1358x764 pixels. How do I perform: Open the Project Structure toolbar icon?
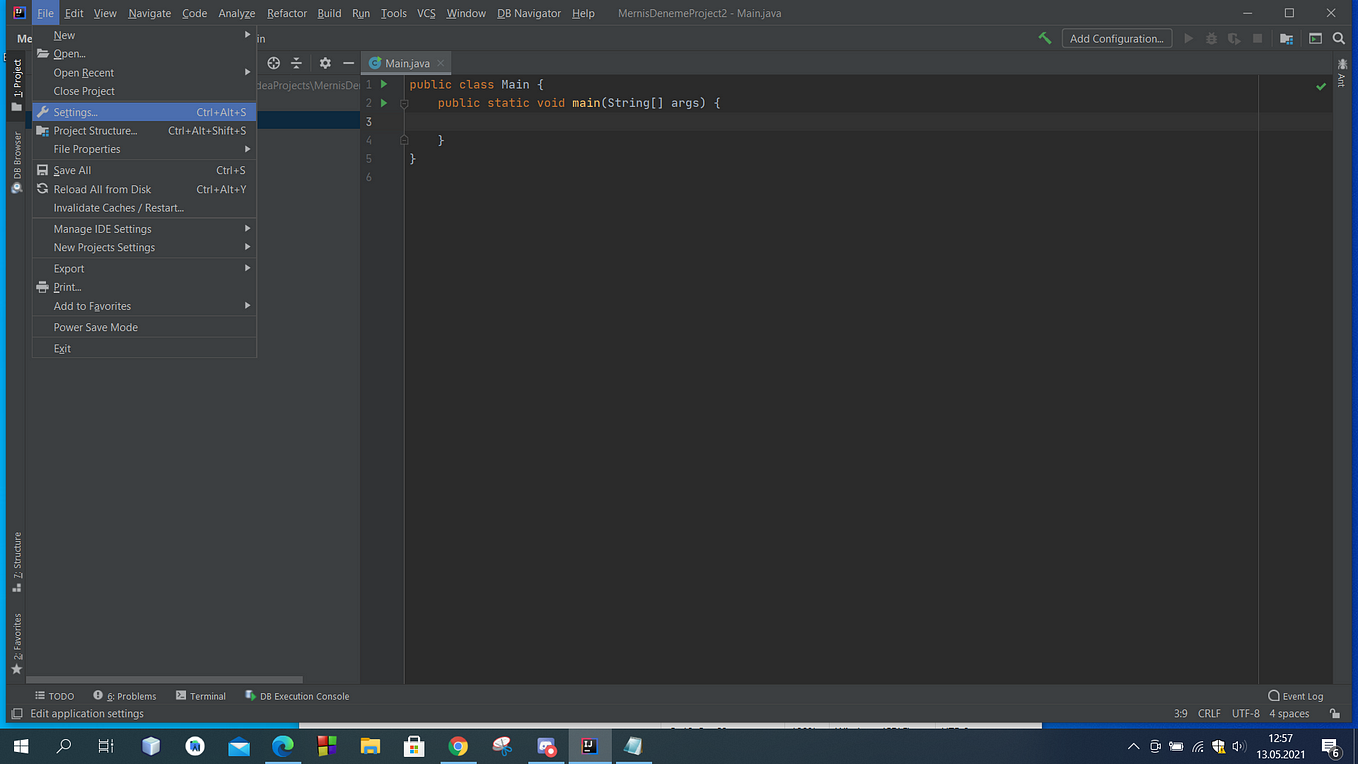1286,38
